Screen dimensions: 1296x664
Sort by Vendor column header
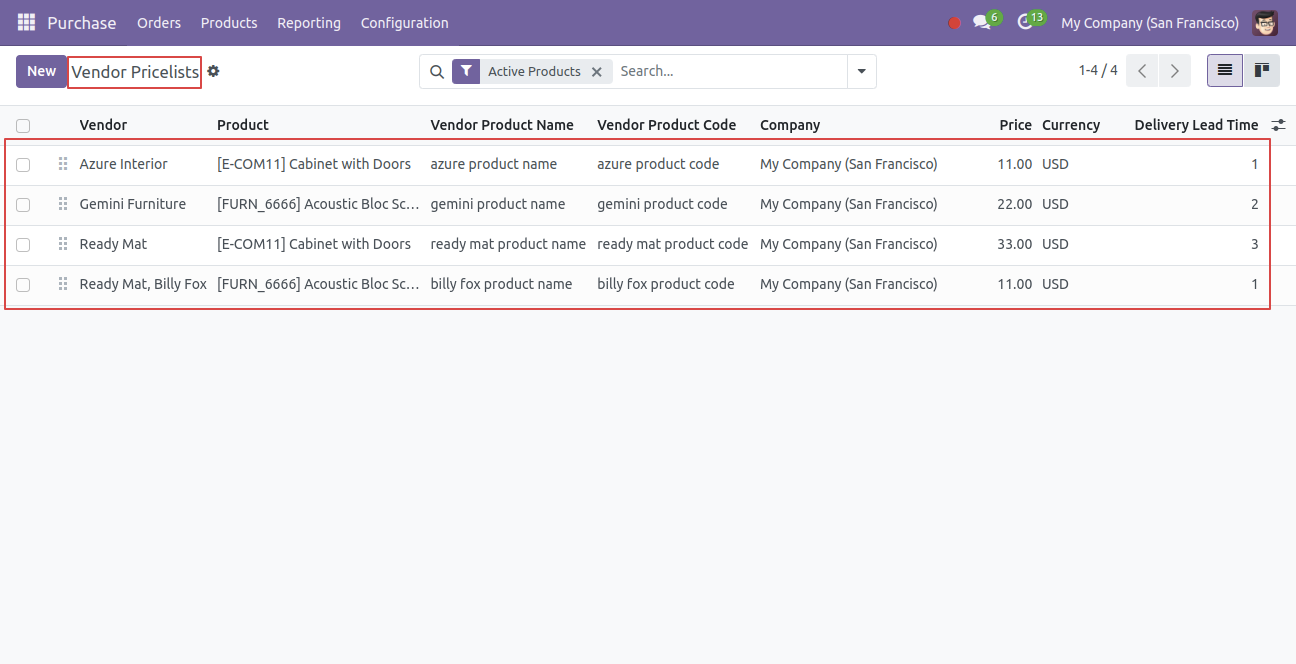coord(103,125)
